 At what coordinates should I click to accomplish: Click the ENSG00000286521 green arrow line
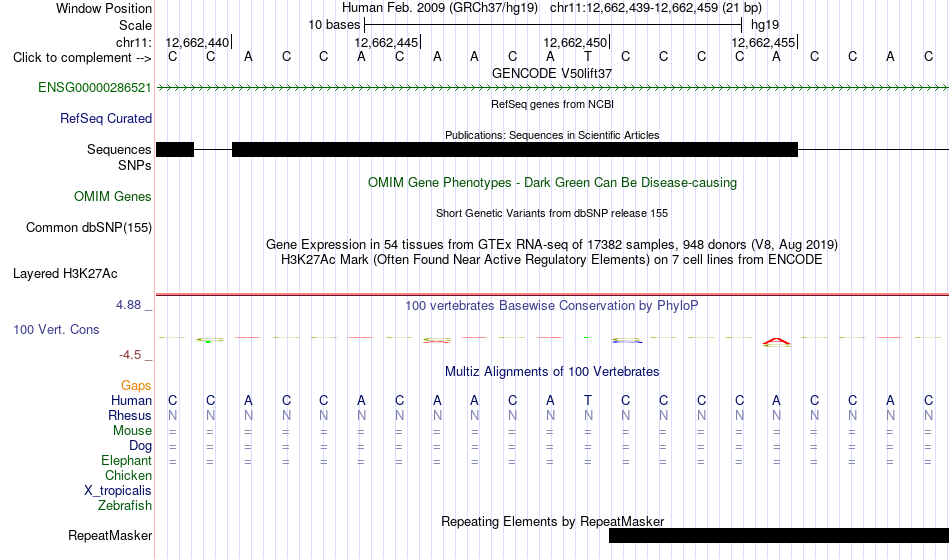click(552, 88)
